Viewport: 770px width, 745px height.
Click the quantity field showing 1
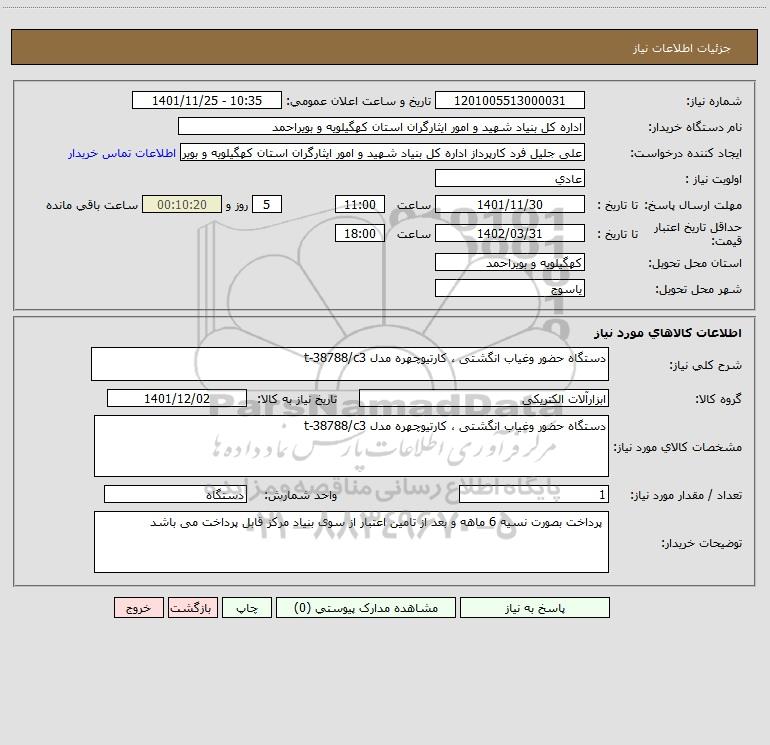pos(534,495)
